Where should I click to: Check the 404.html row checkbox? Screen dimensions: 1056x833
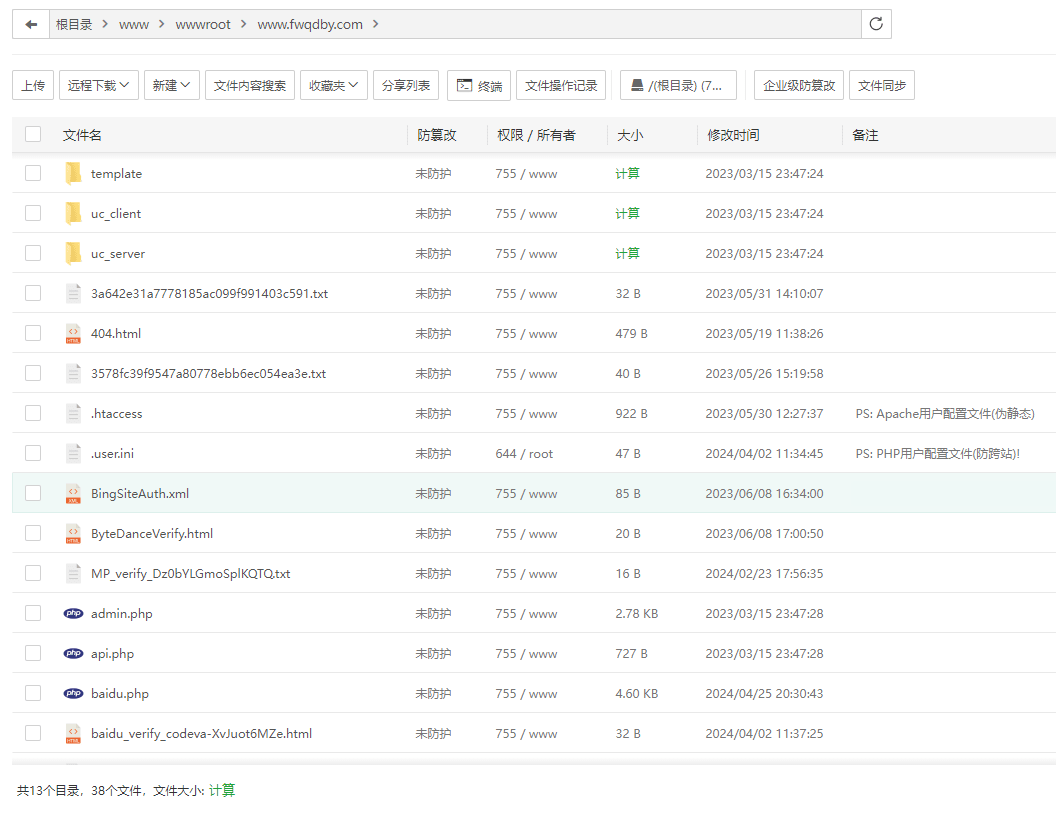coord(33,333)
